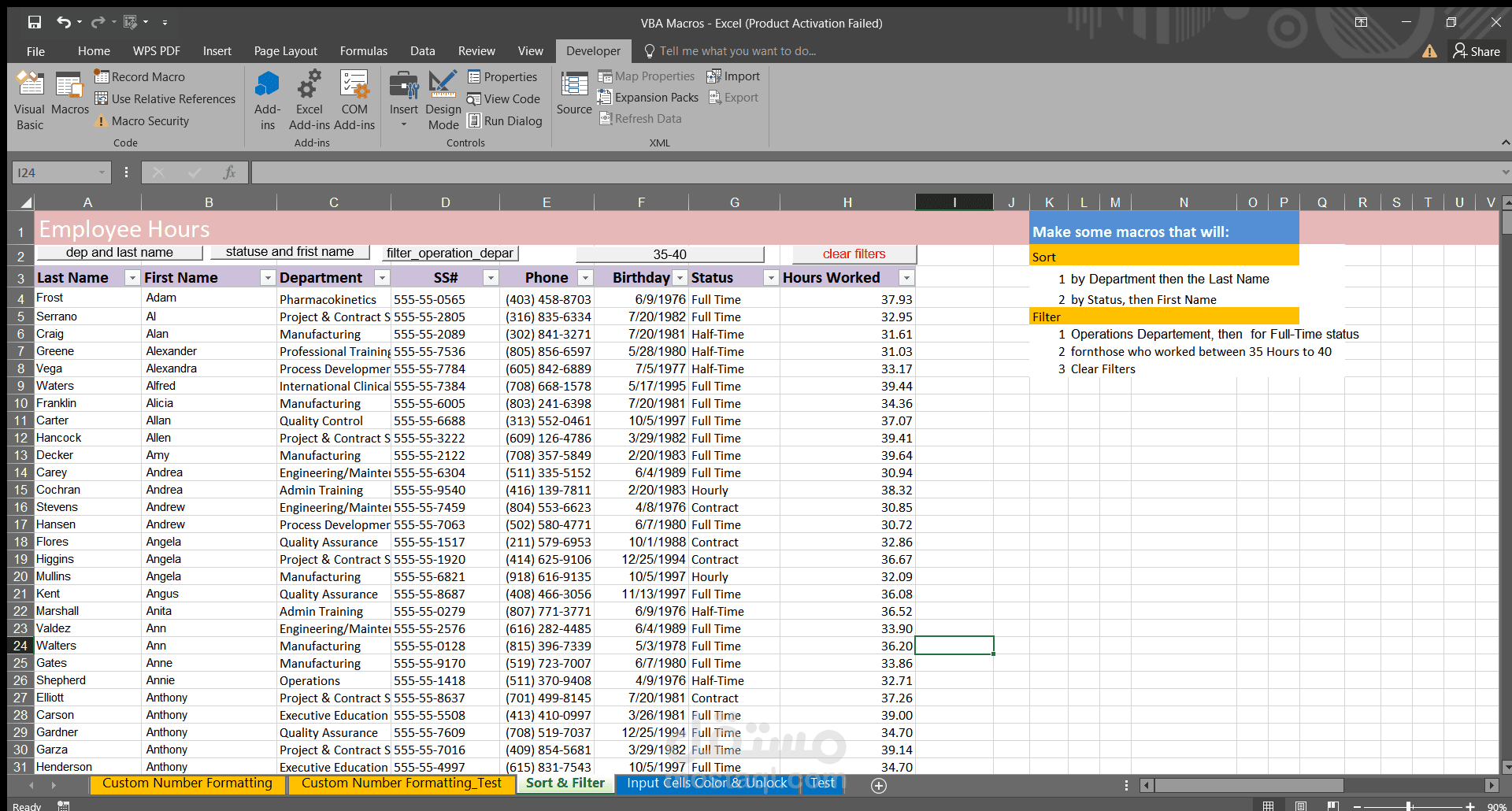This screenshot has width=1512, height=811.
Task: Click the Share button
Action: pos(1477,51)
